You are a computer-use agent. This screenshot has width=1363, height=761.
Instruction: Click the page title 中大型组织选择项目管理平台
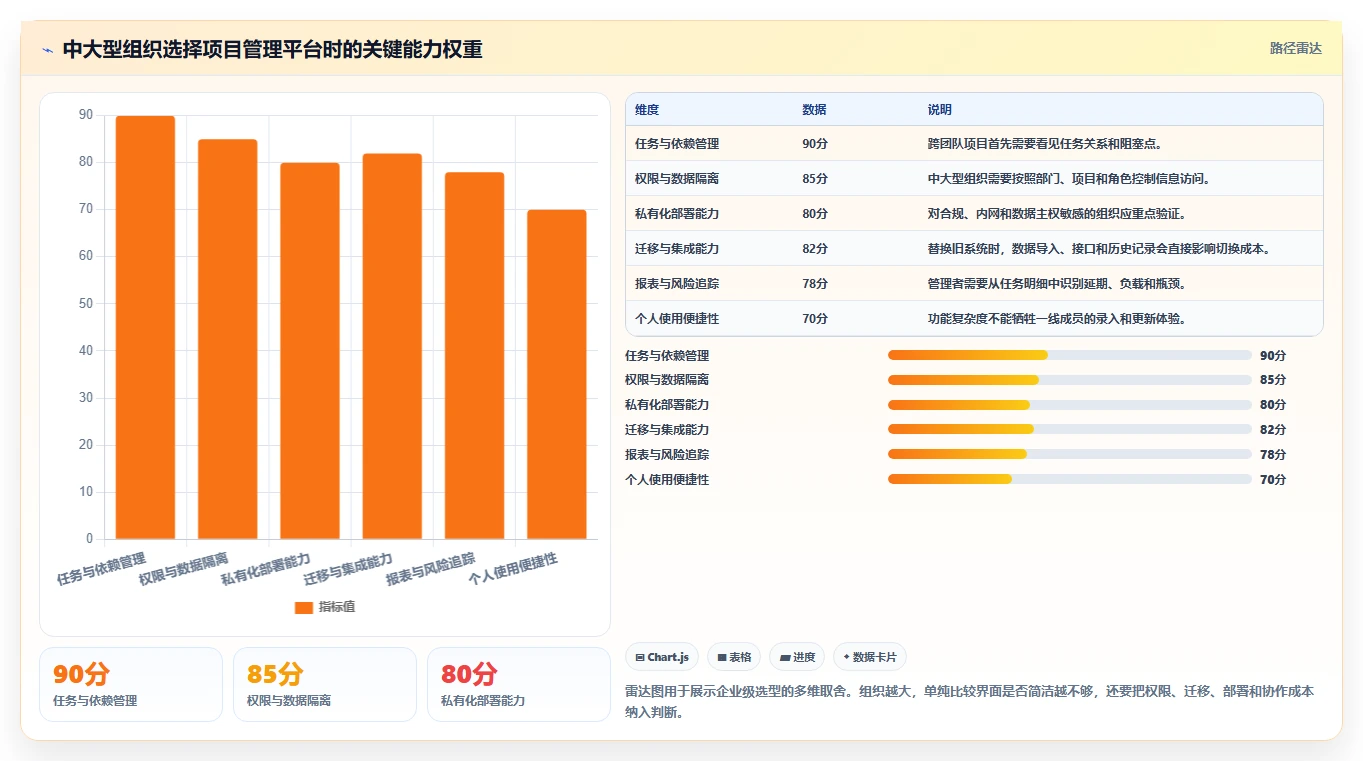tap(272, 50)
